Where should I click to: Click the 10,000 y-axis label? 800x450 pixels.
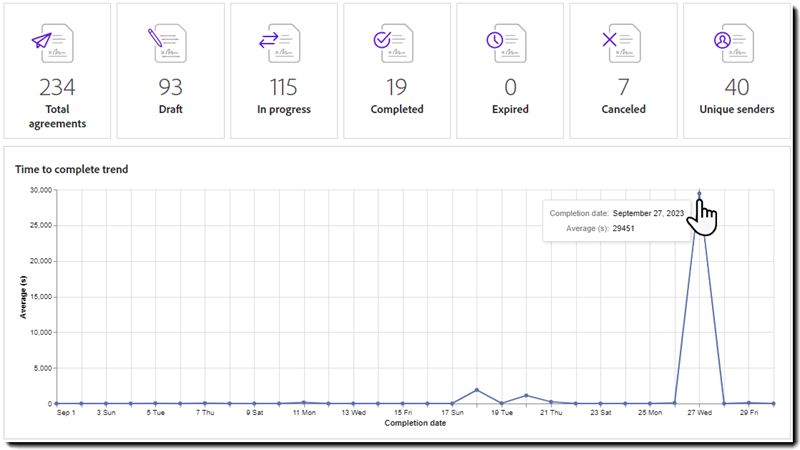(41, 333)
